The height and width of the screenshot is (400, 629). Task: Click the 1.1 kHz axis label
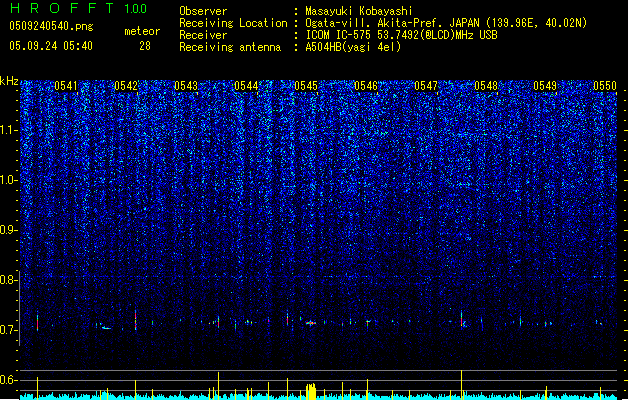[9, 130]
